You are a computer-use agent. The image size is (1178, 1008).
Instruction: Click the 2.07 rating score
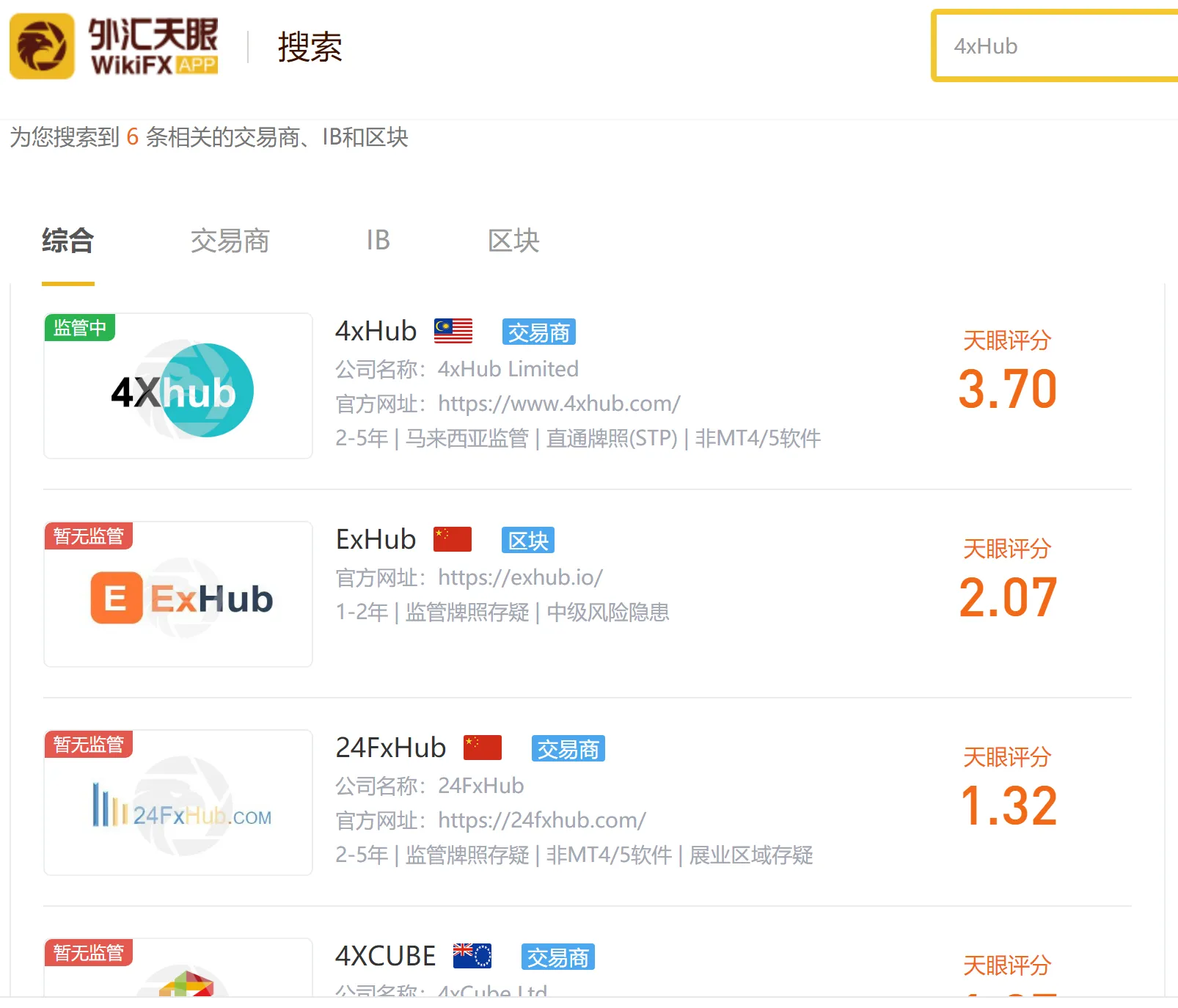pyautogui.click(x=1008, y=597)
